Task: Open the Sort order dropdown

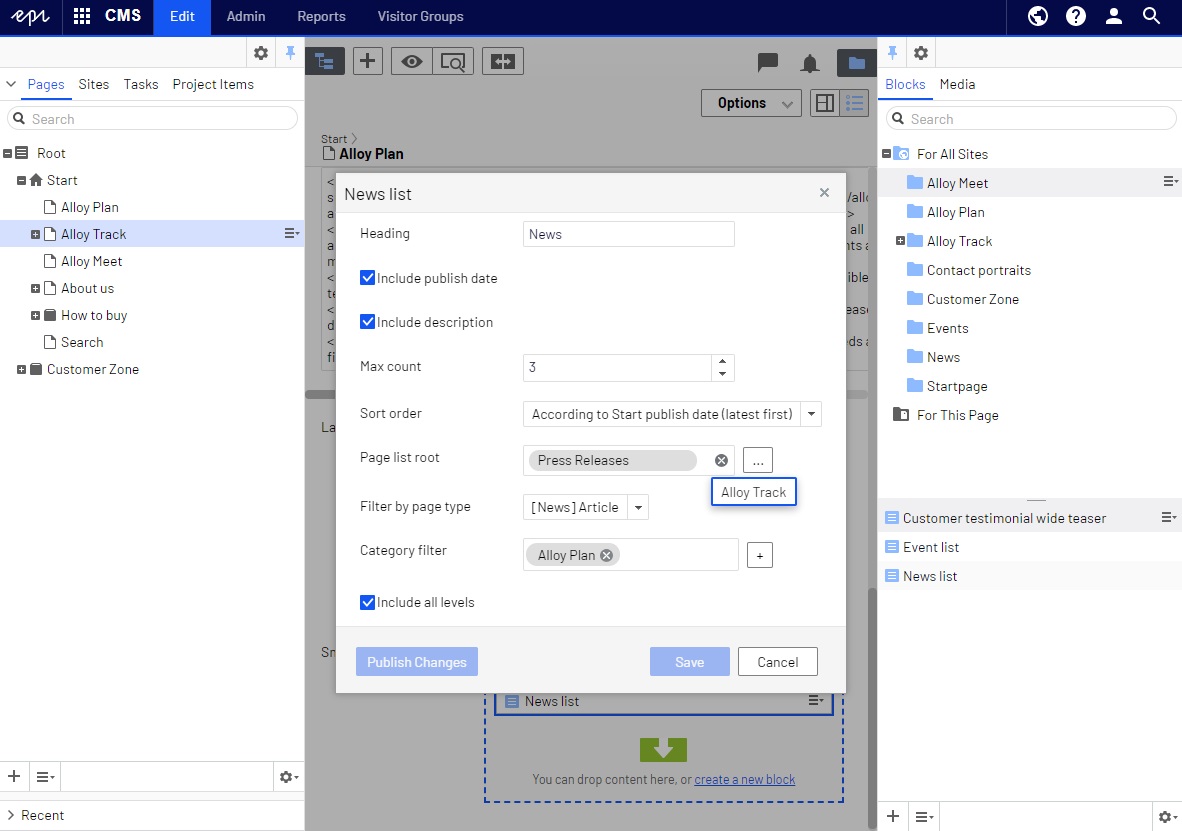Action: coord(811,414)
